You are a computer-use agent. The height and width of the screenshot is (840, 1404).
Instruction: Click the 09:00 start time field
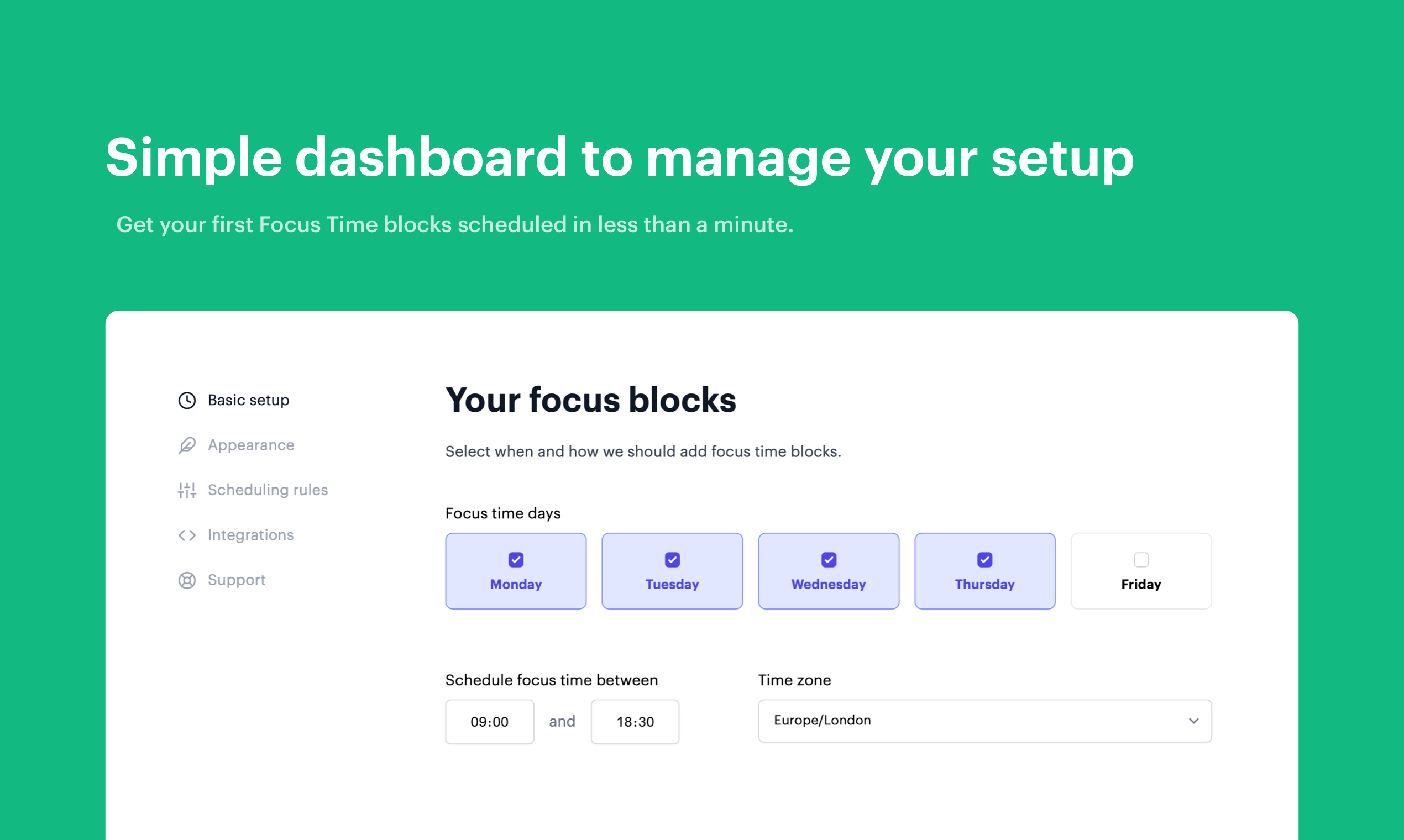(489, 722)
